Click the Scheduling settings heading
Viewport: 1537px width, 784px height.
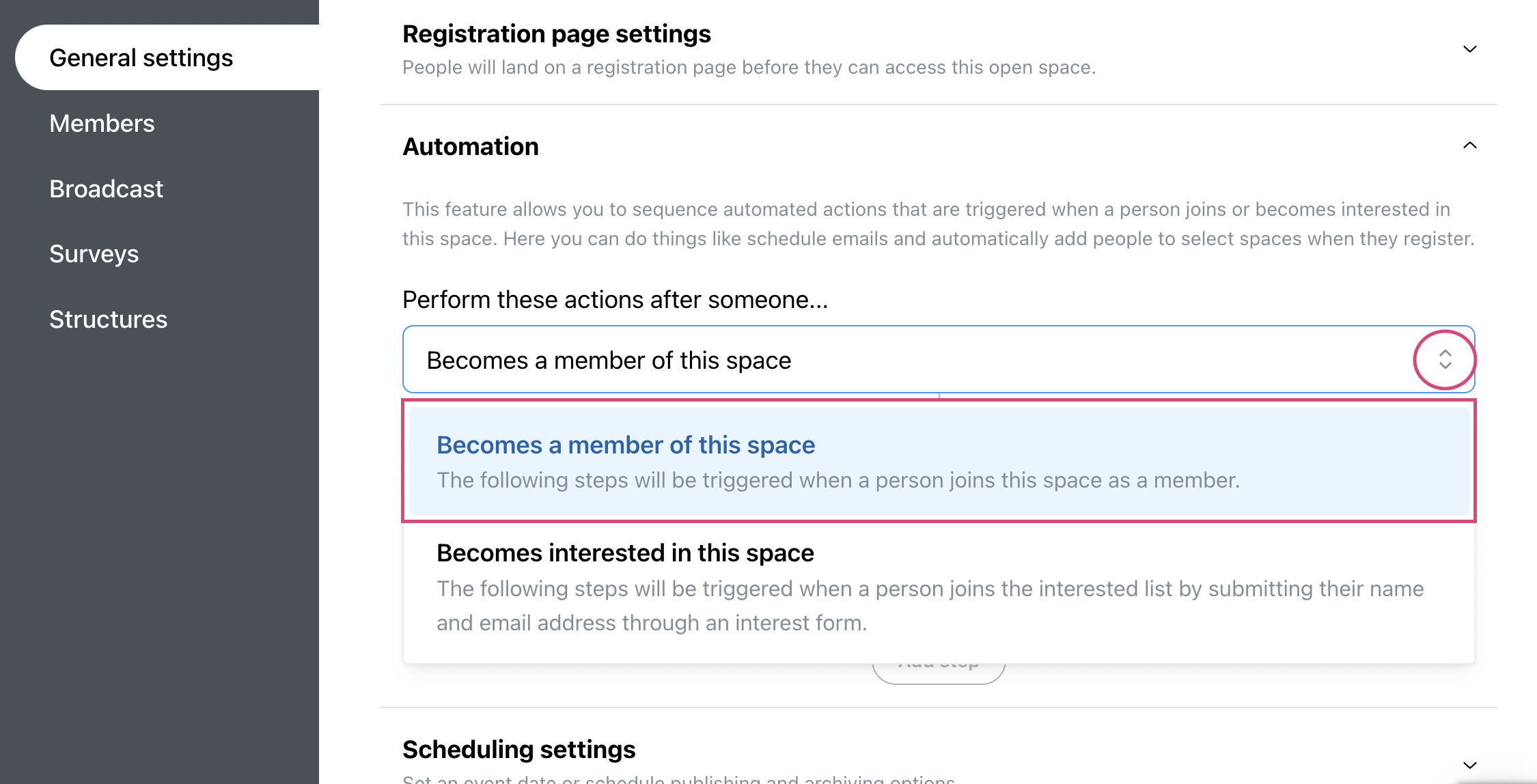click(x=519, y=750)
